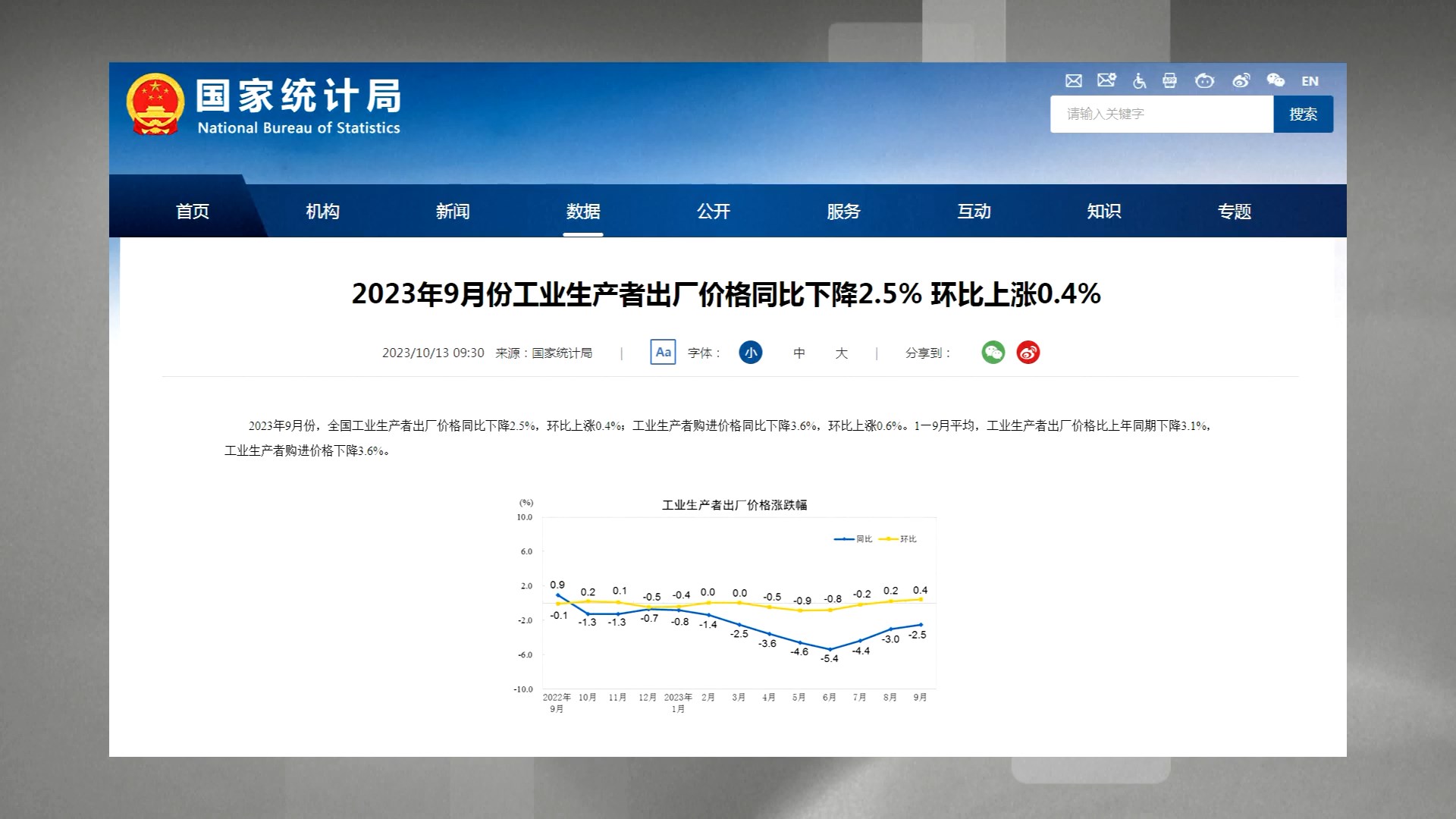1456x819 pixels.
Task: Share article via green WeChat button
Action: point(993,353)
